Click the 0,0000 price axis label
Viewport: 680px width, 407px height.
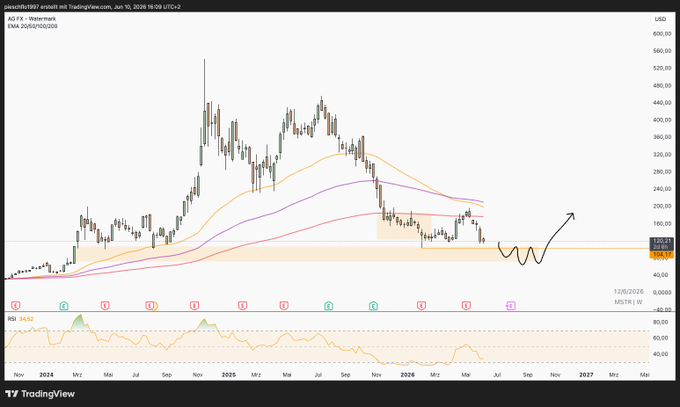coord(662,292)
